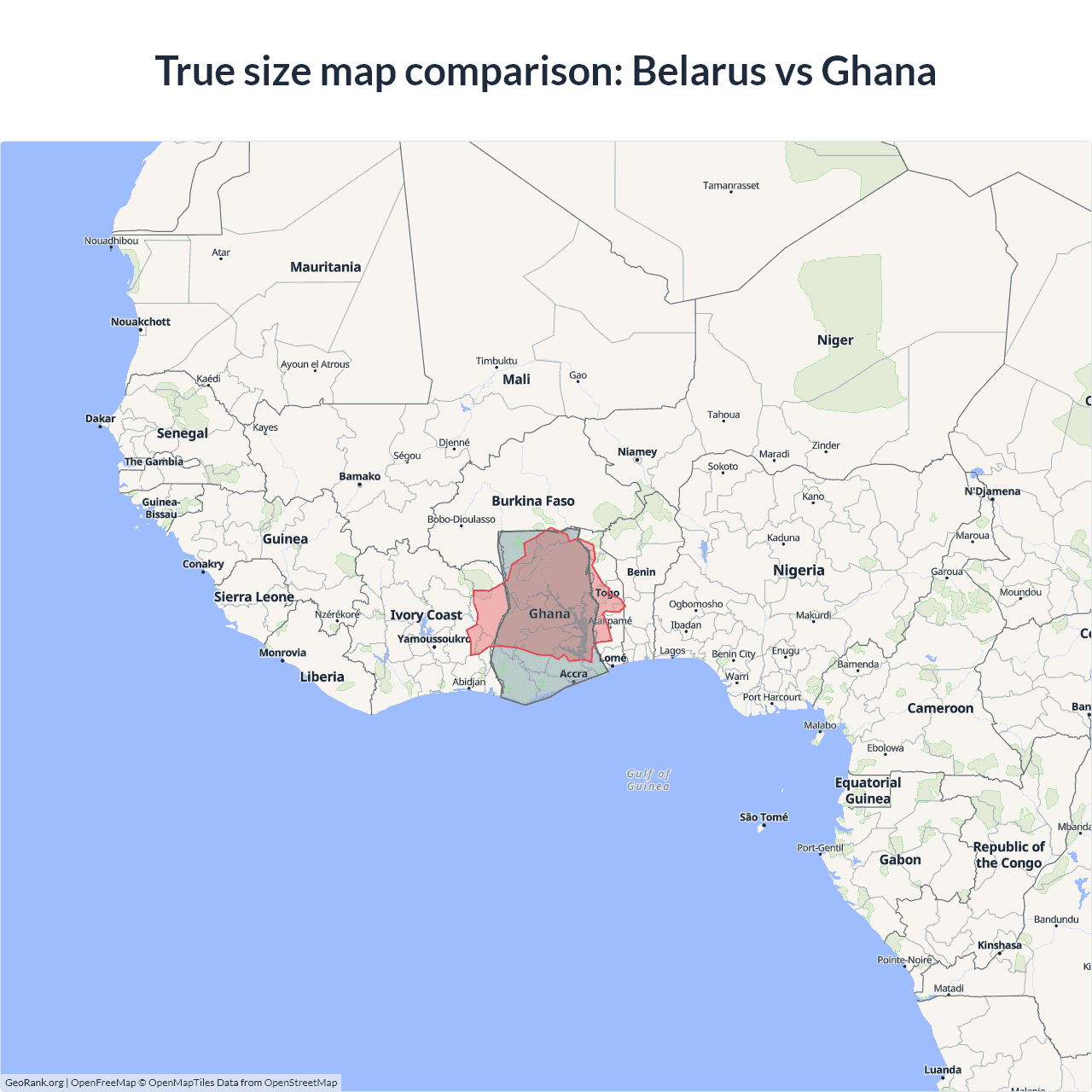This screenshot has width=1092, height=1092.
Task: Click the São Tomé island label
Action: click(x=764, y=817)
